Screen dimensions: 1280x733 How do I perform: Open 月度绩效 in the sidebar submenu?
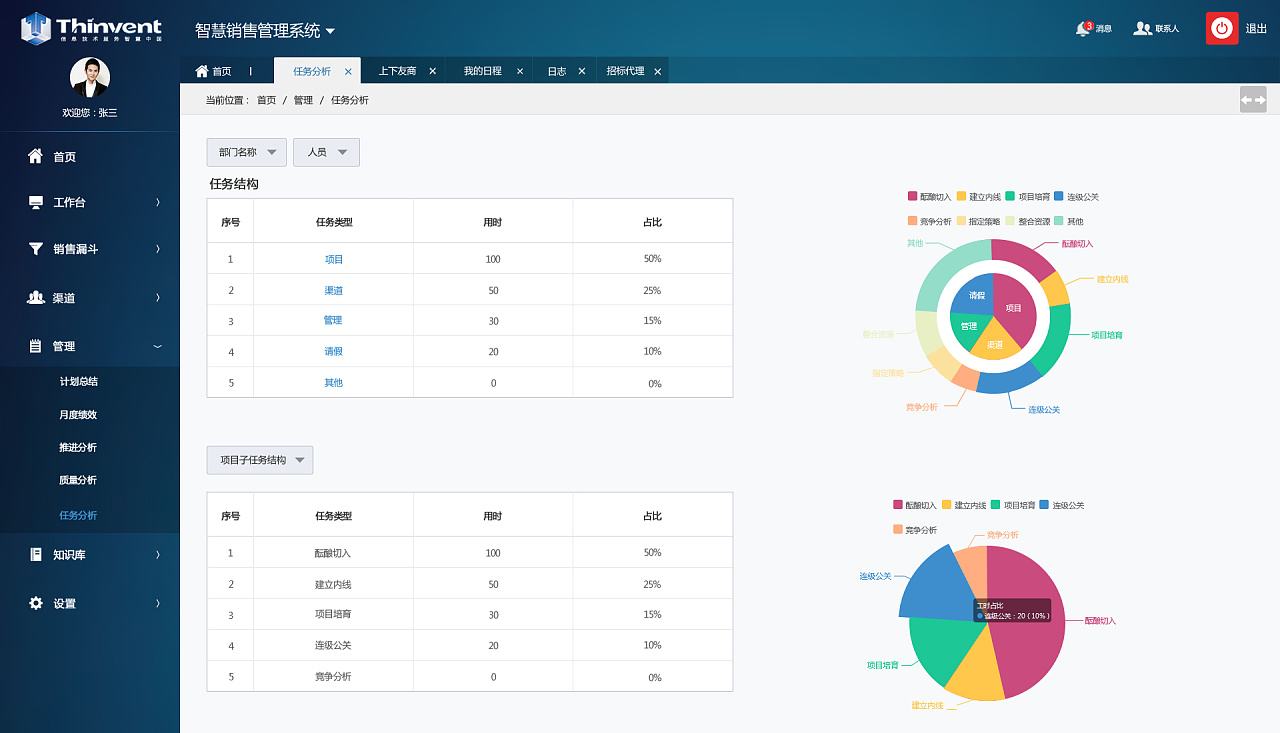[x=78, y=415]
